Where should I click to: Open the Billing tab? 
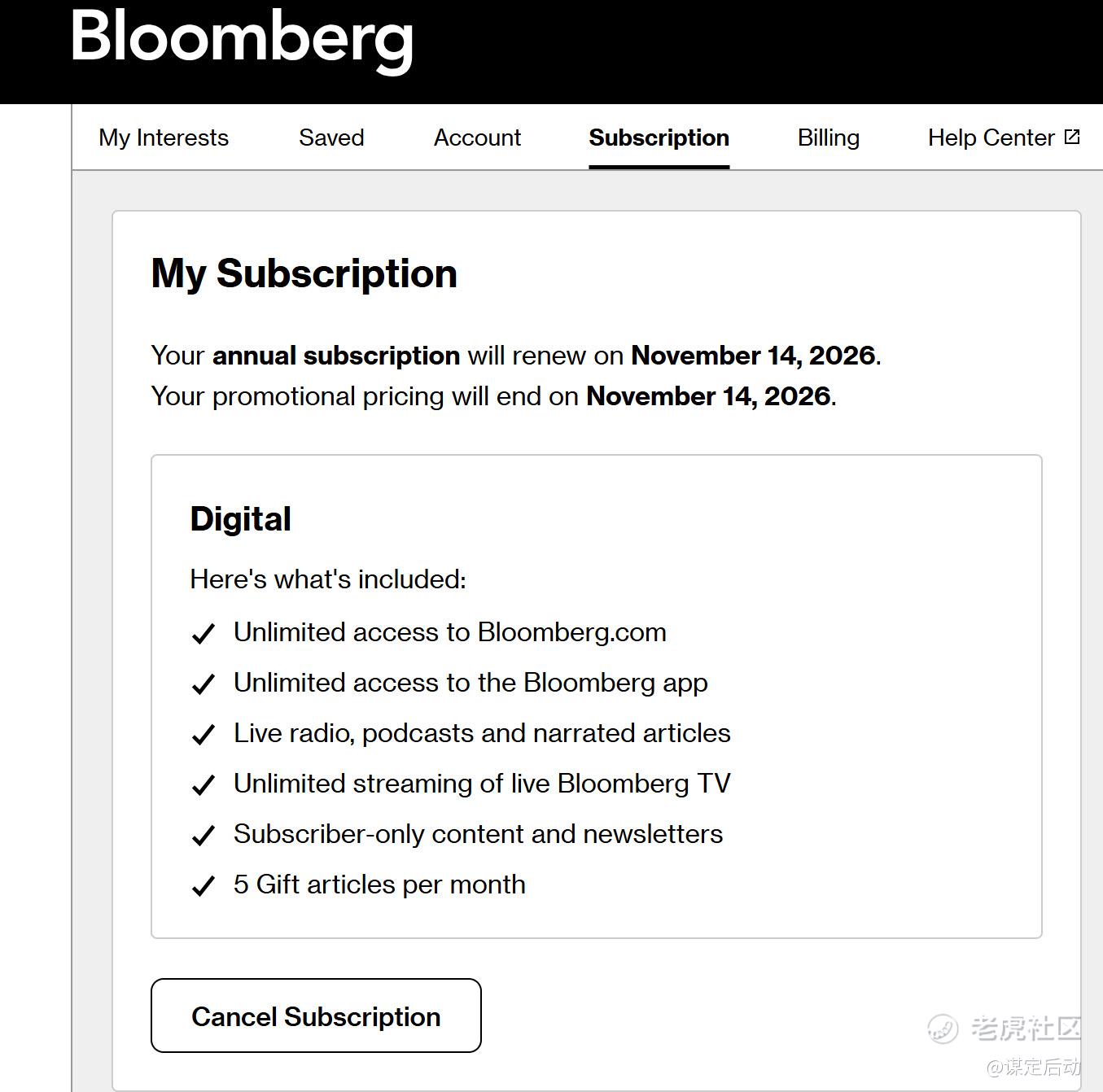[x=828, y=138]
